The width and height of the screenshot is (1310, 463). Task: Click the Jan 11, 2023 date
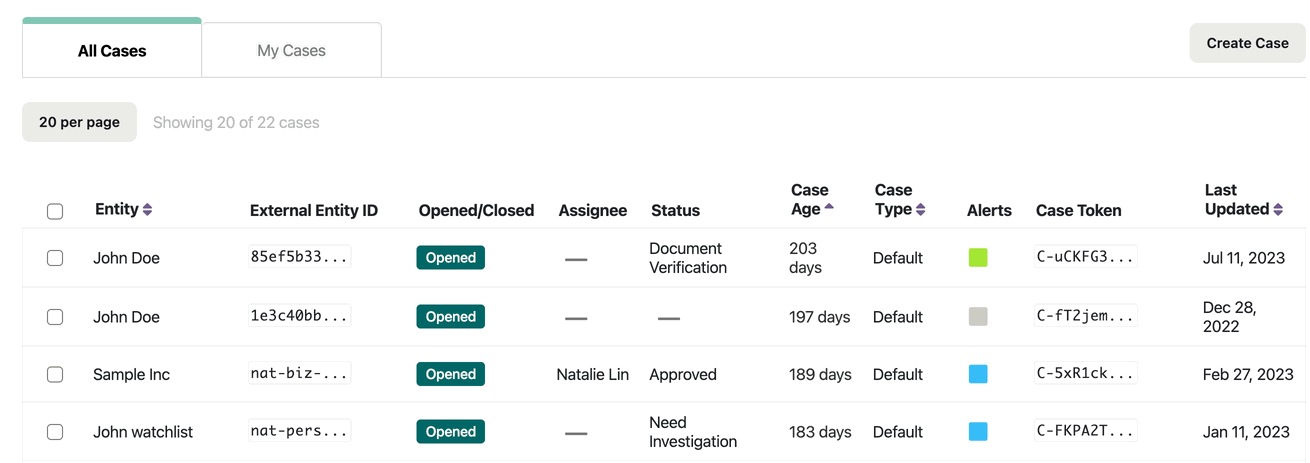pyautogui.click(x=1248, y=432)
